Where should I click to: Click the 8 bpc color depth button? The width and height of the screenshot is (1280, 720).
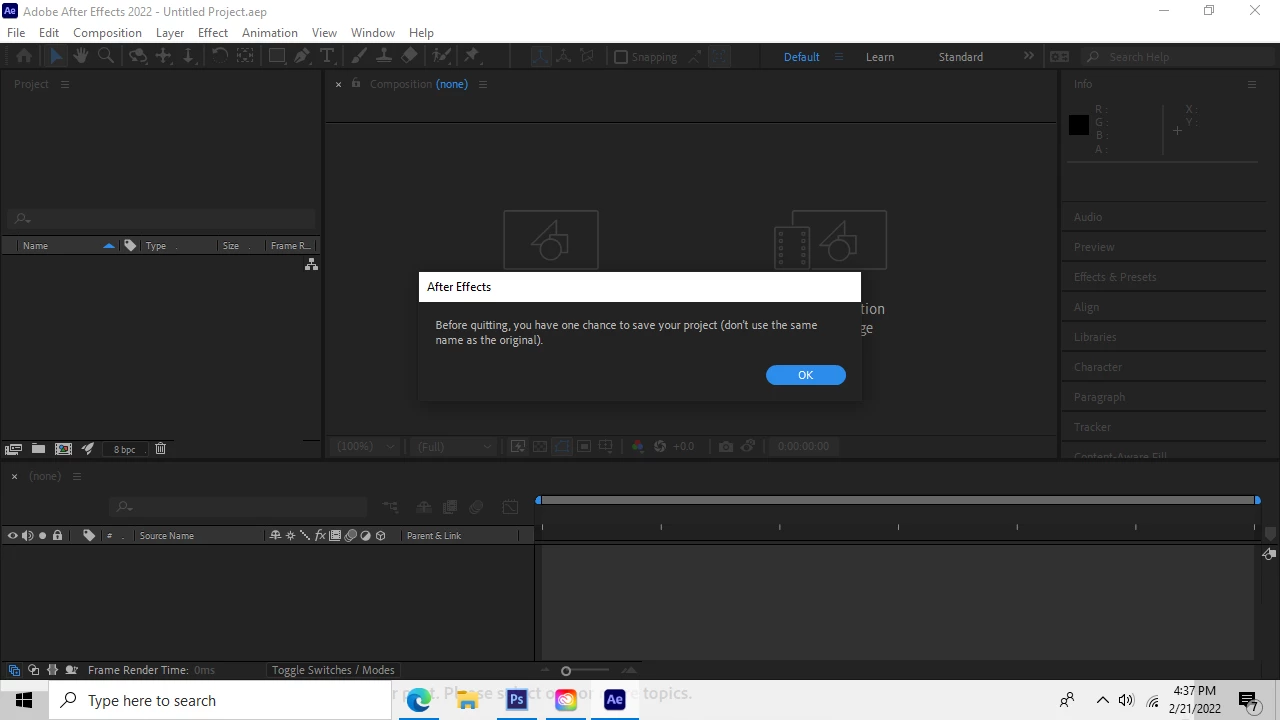(x=124, y=449)
